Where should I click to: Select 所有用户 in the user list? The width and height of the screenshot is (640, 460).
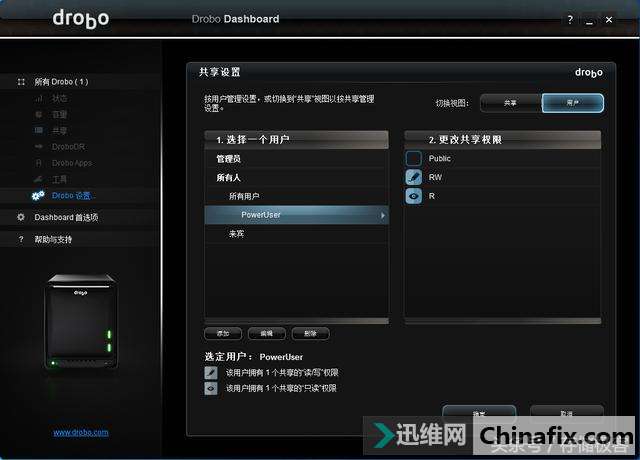pyautogui.click(x=296, y=196)
